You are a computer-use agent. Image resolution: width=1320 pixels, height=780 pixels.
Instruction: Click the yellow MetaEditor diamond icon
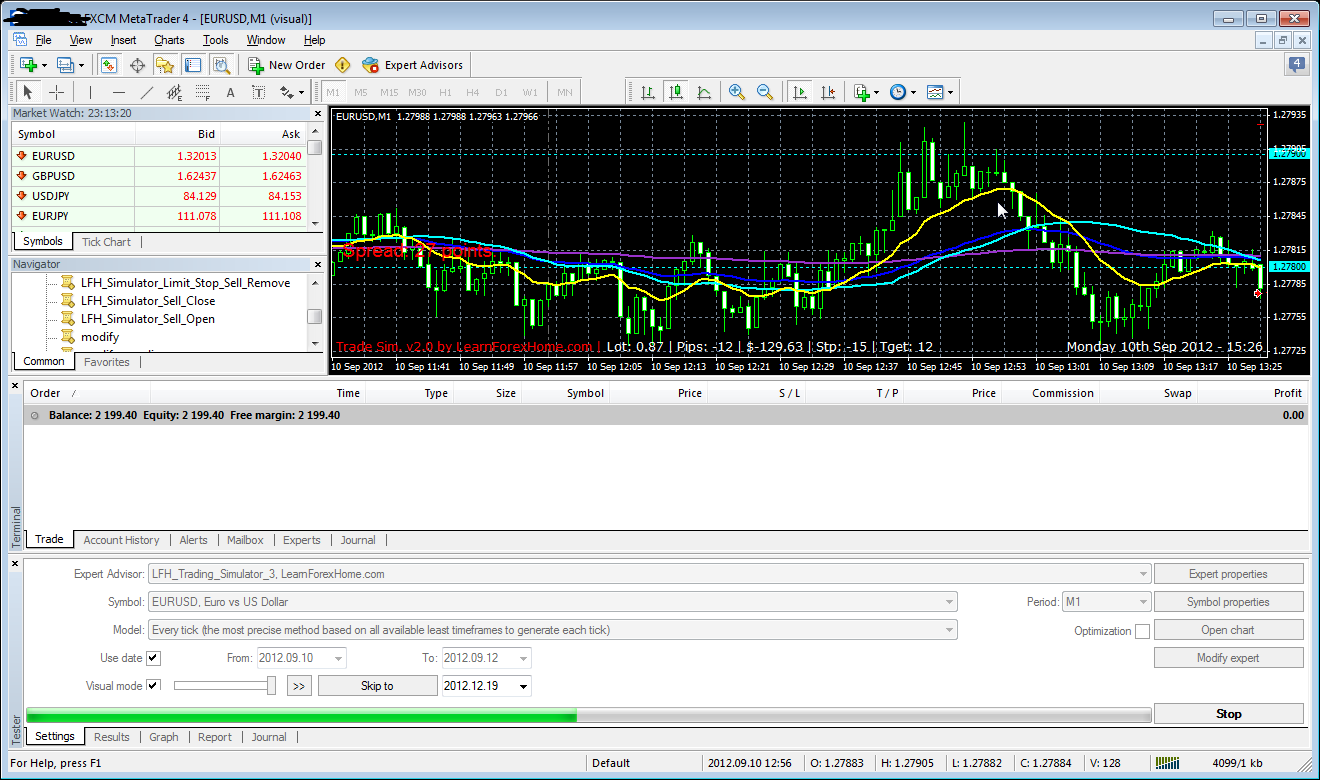pyautogui.click(x=343, y=65)
